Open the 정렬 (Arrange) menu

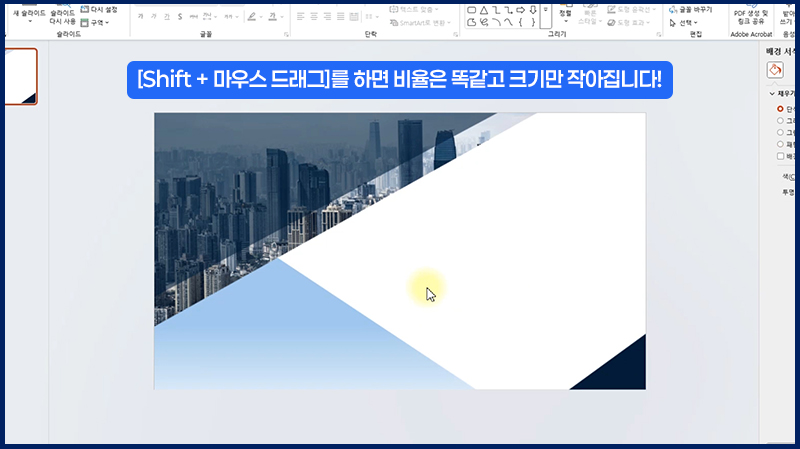point(565,15)
